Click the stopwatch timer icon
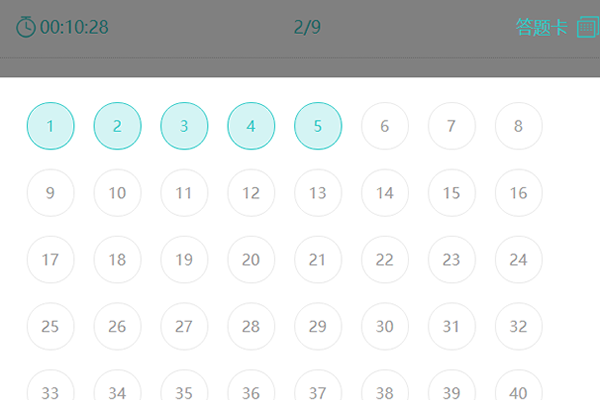Viewport: 600px width, 400px height. 26,27
